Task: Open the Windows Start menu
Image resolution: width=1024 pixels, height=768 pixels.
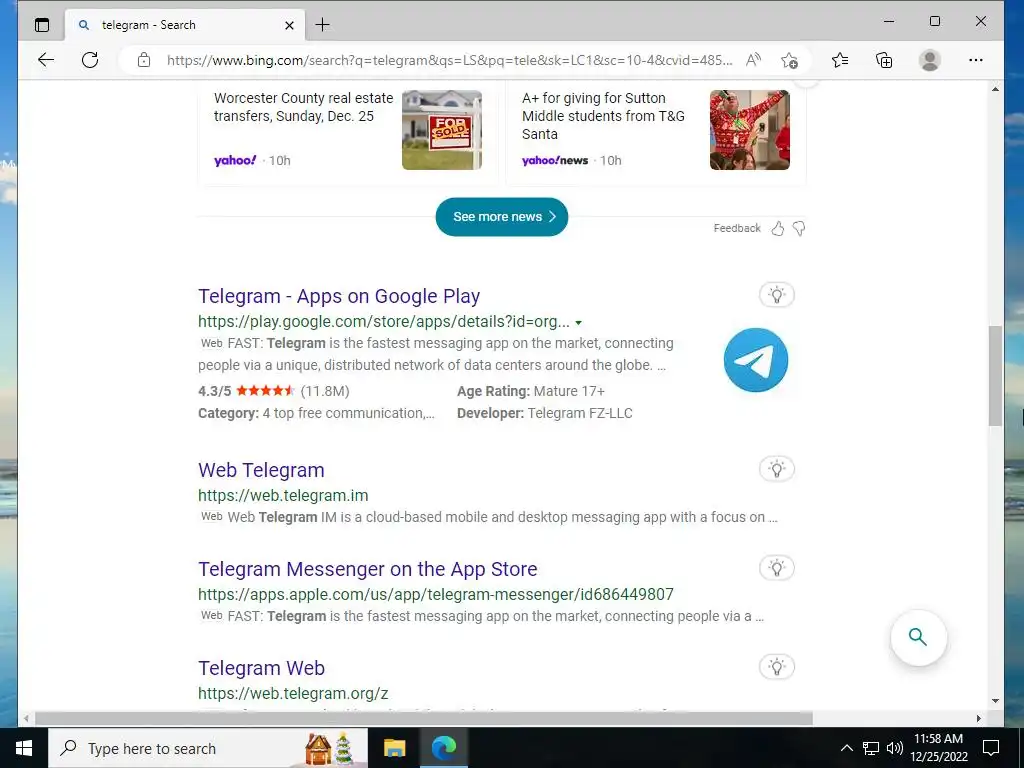Action: [x=24, y=748]
